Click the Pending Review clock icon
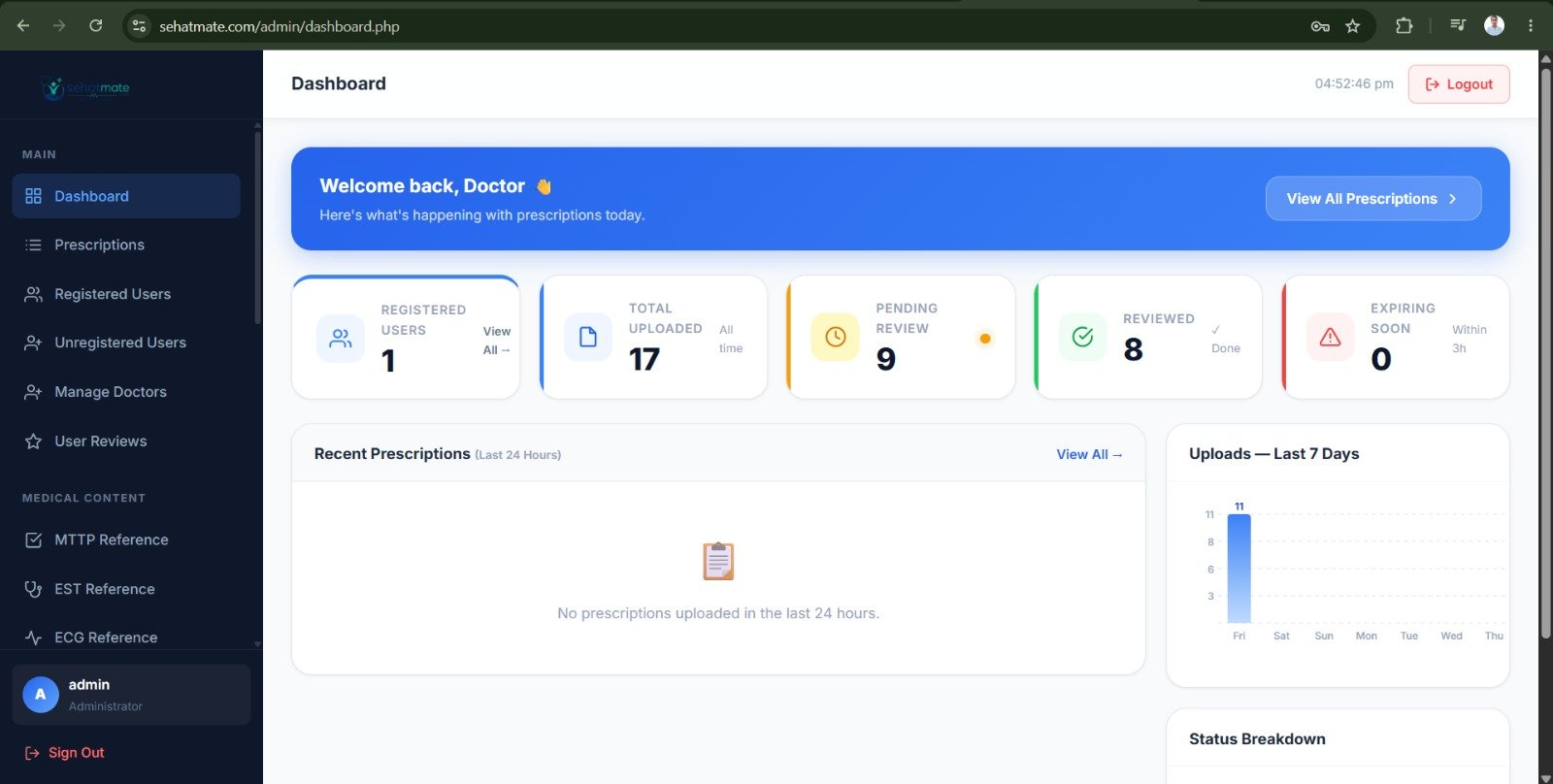1553x784 pixels. tap(836, 337)
